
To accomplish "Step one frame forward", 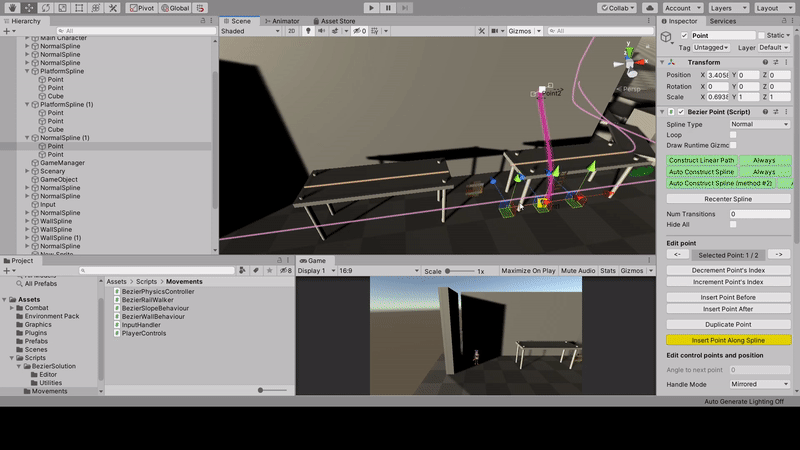I will coord(405,8).
